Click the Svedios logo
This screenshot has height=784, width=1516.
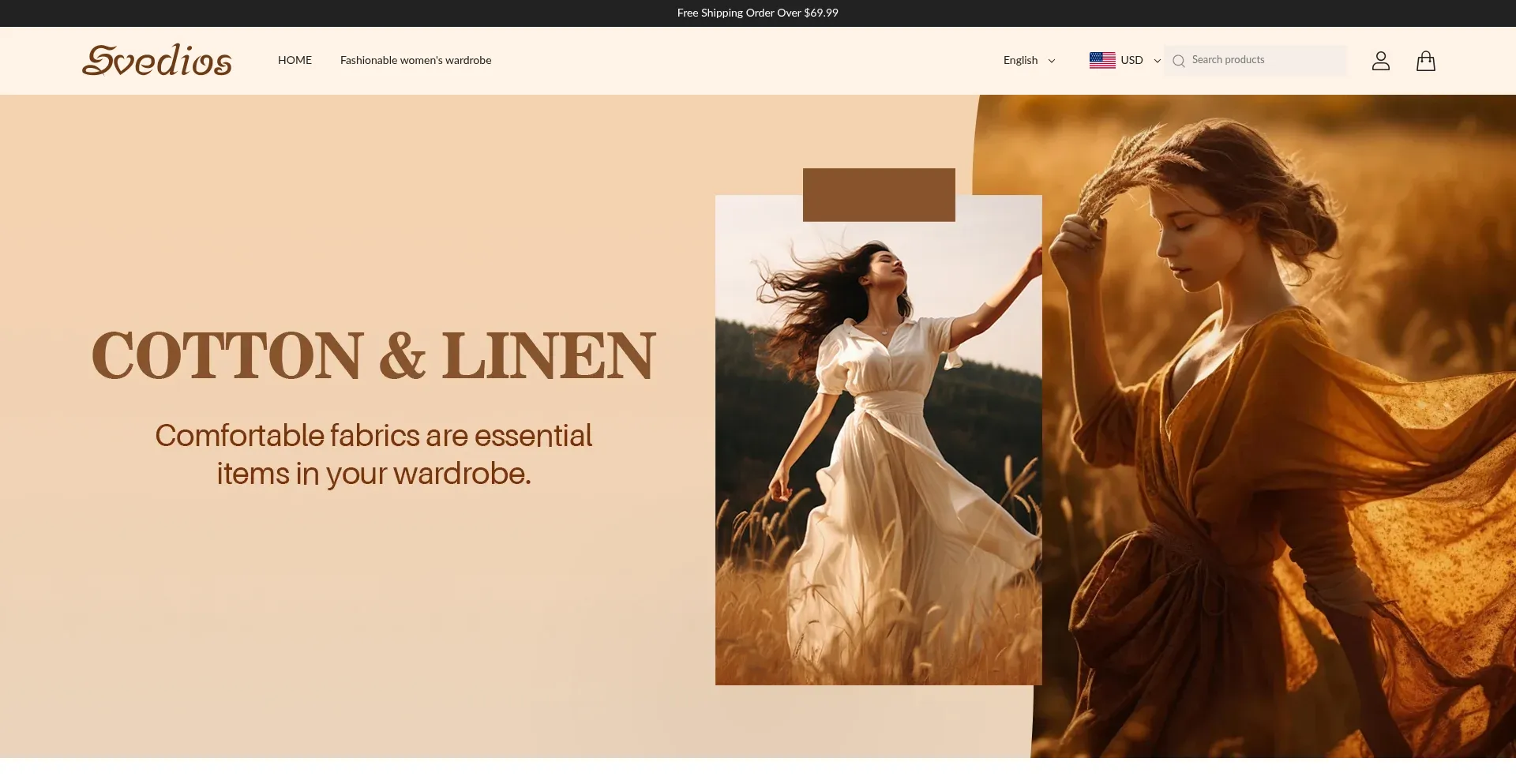pyautogui.click(x=156, y=61)
